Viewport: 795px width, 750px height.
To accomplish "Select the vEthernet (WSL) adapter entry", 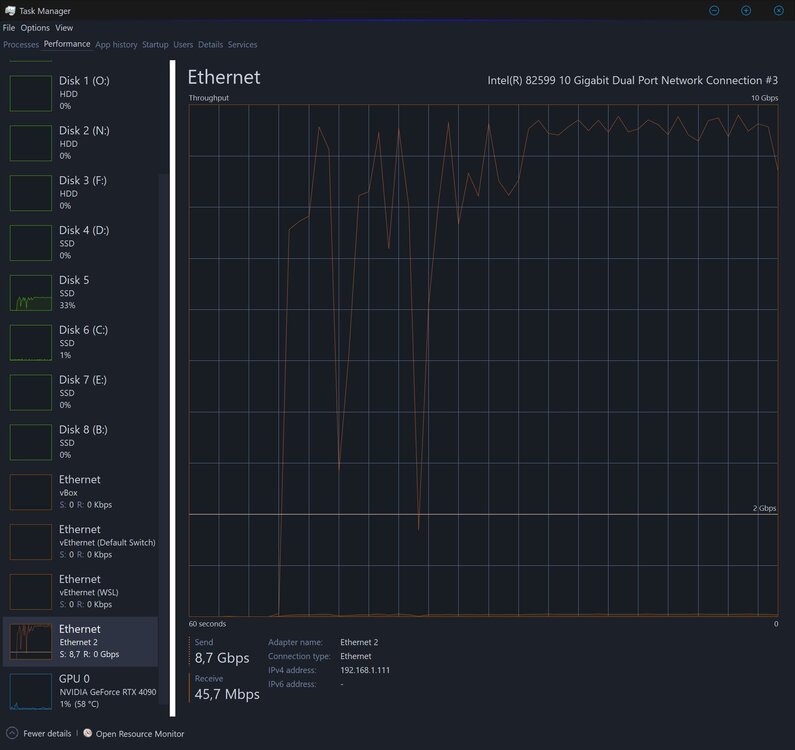I will click(81, 591).
